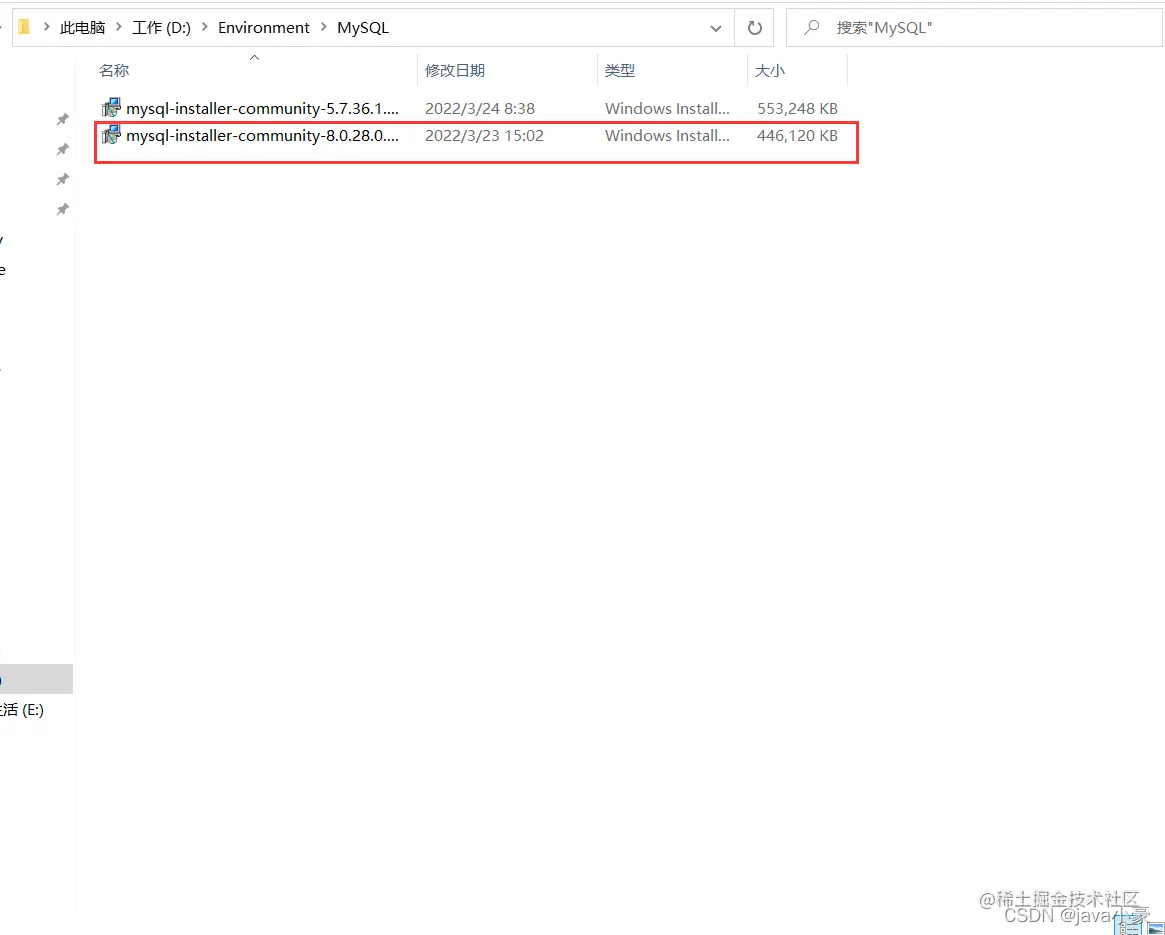This screenshot has width=1165, height=935.
Task: Click date 2022/3/24 8:38
Action: click(x=480, y=109)
